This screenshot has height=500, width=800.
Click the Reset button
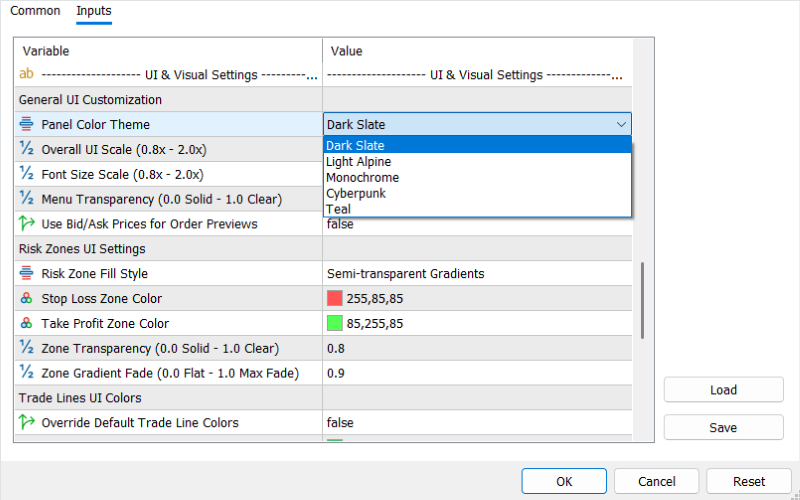point(749,481)
